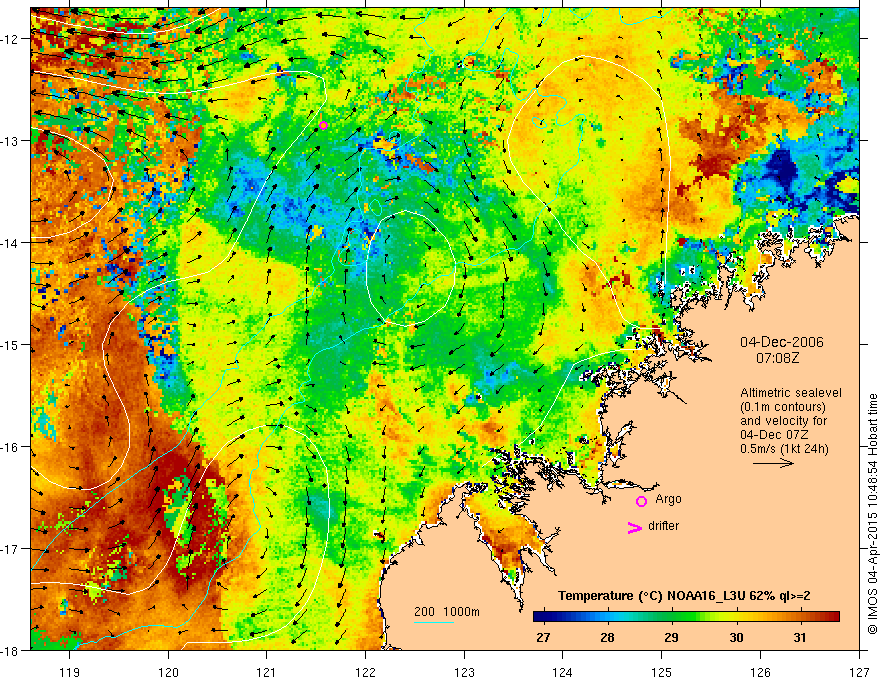The width and height of the screenshot is (880, 680).
Task: Click the colorbar tick label 28
Action: point(607,637)
